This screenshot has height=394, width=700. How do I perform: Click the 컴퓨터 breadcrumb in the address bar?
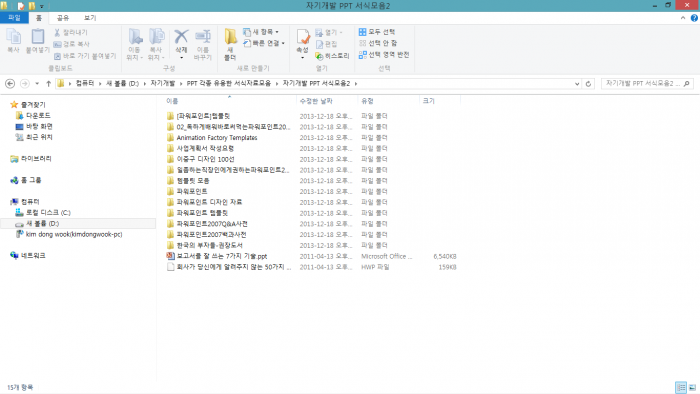pyautogui.click(x=85, y=83)
